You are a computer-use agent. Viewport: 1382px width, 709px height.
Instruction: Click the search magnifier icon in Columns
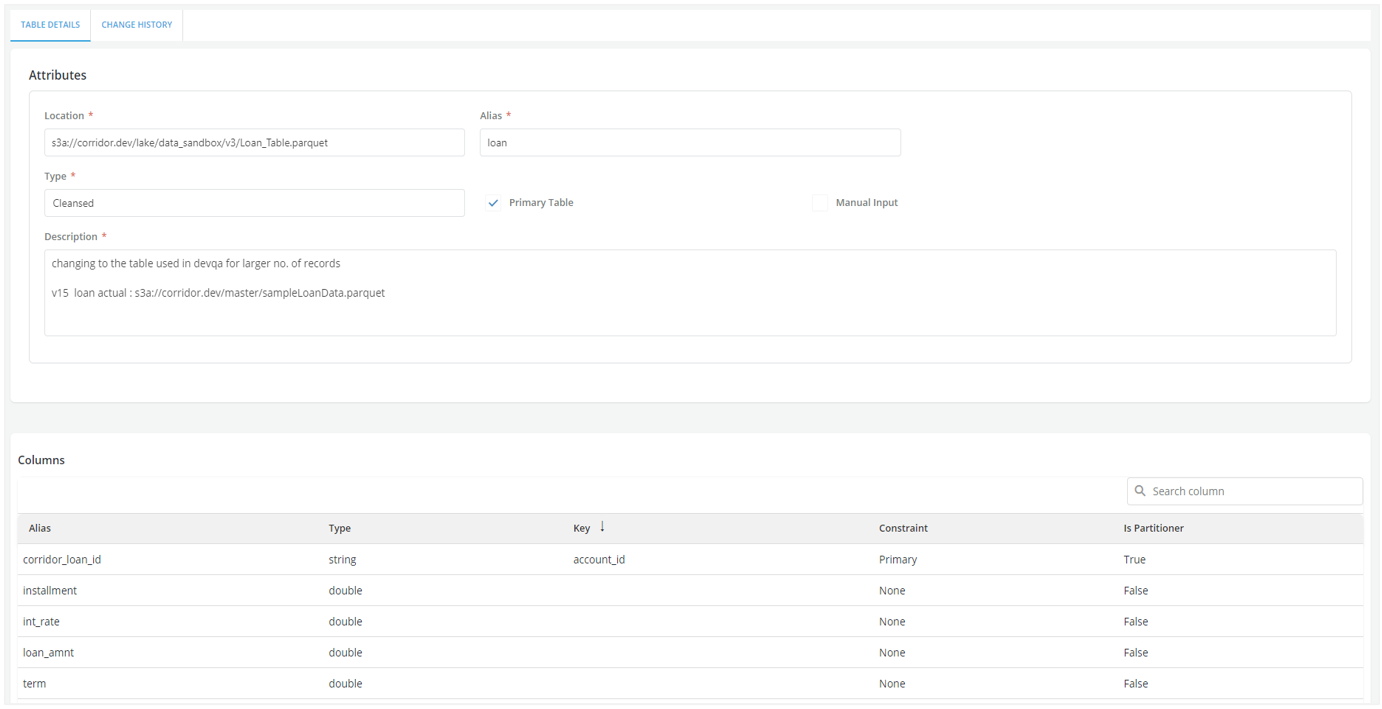click(x=1140, y=491)
